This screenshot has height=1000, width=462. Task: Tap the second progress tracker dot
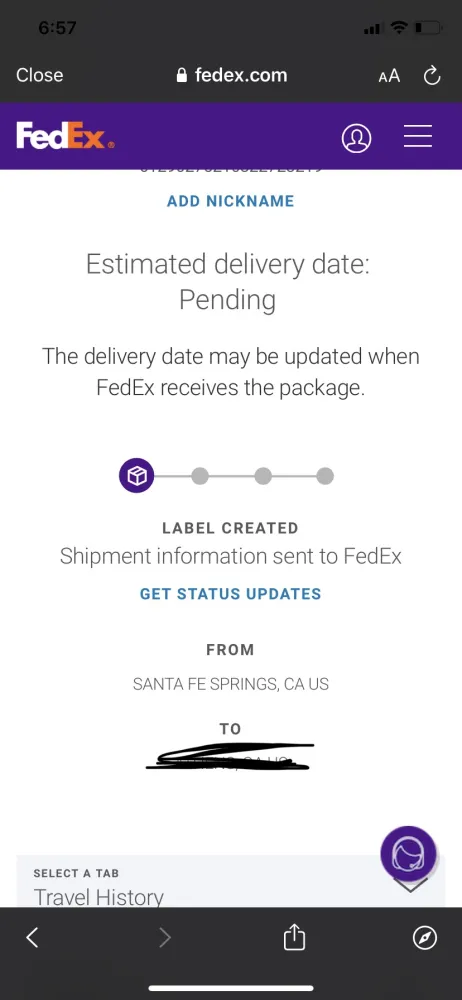click(200, 476)
